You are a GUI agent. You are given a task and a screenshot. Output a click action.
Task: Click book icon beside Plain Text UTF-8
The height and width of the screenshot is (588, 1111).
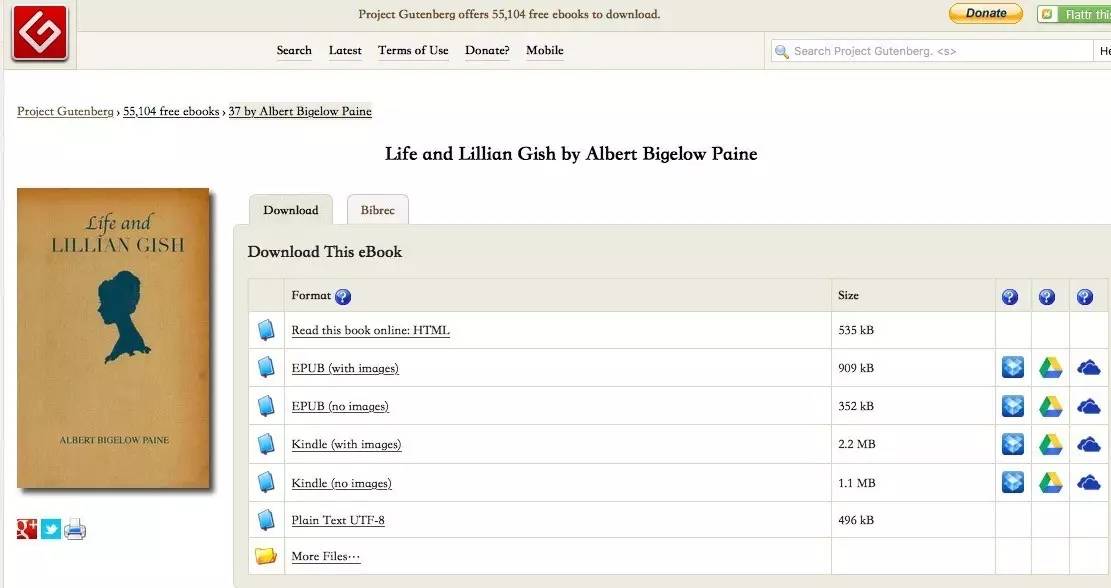(x=266, y=520)
